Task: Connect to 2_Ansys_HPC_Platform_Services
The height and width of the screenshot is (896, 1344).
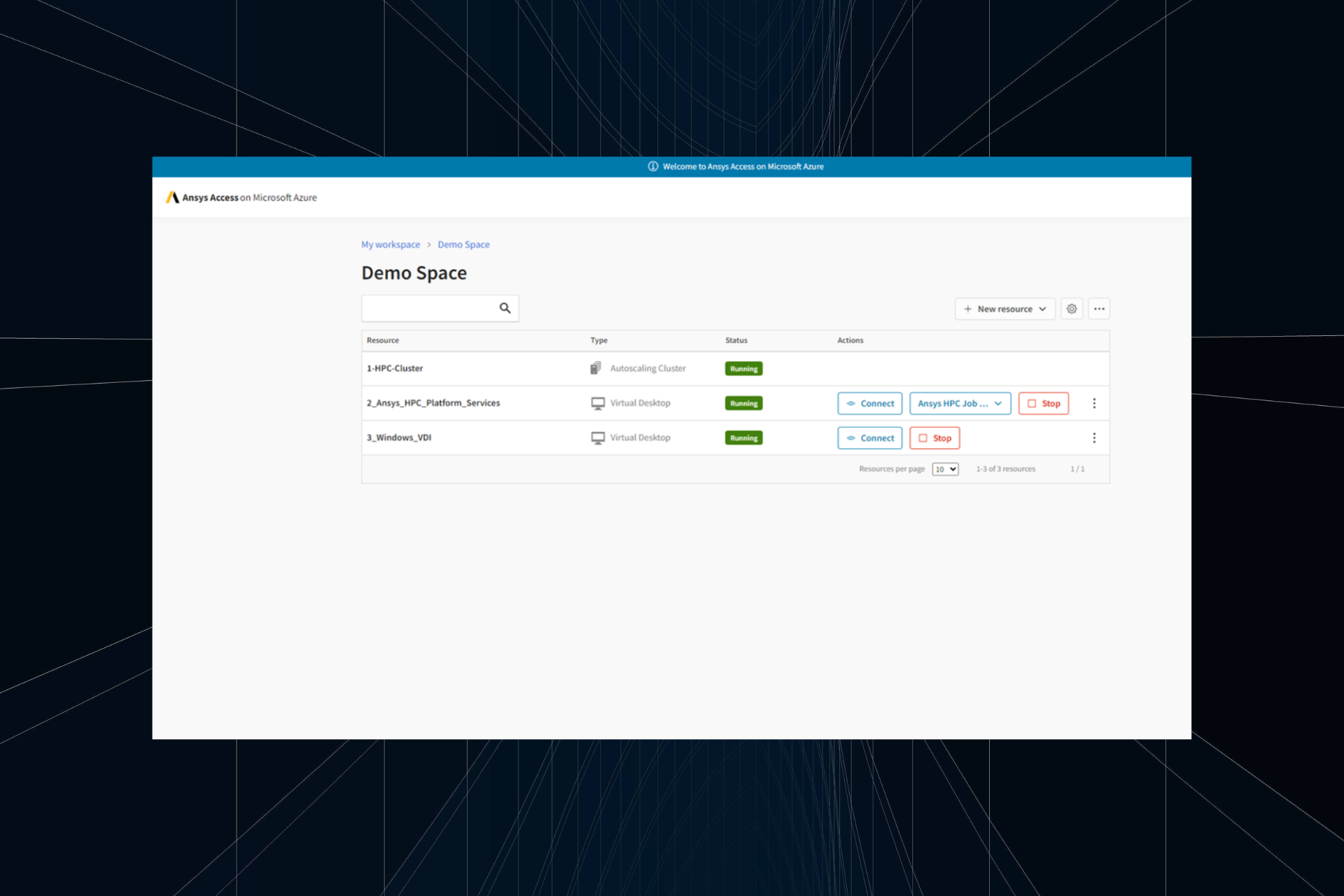Action: pos(869,403)
